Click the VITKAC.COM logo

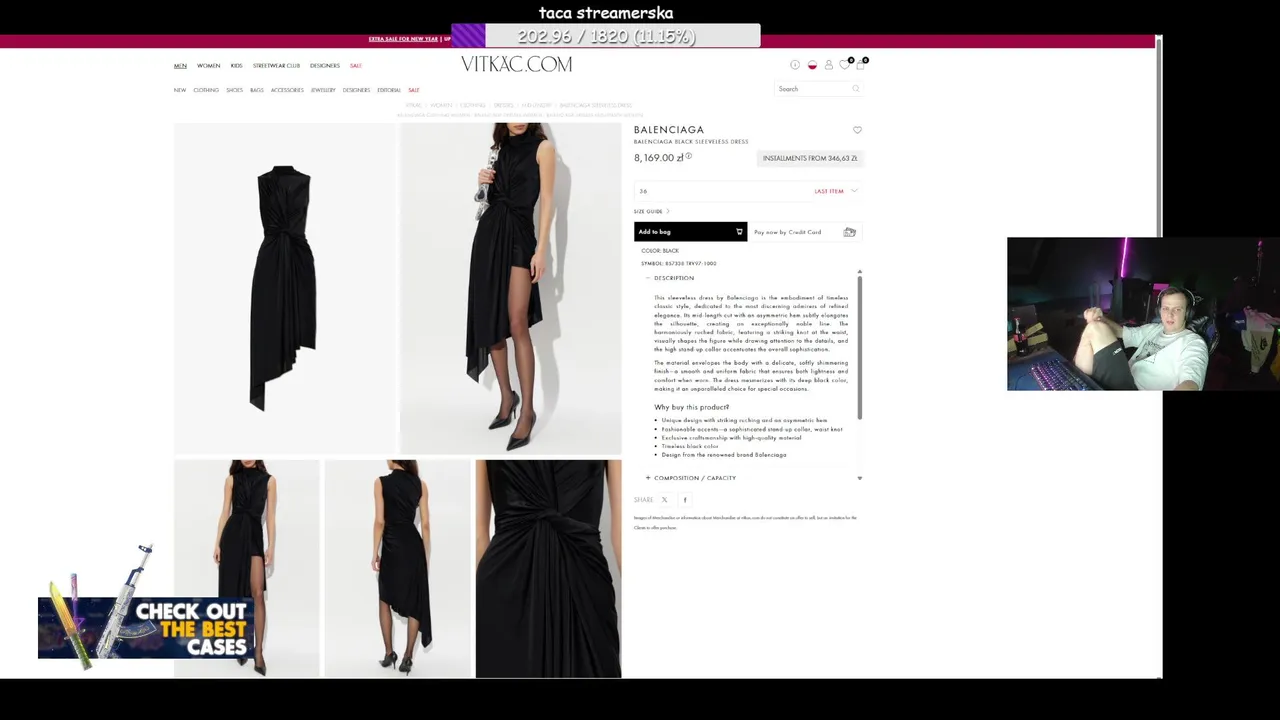coord(516,64)
